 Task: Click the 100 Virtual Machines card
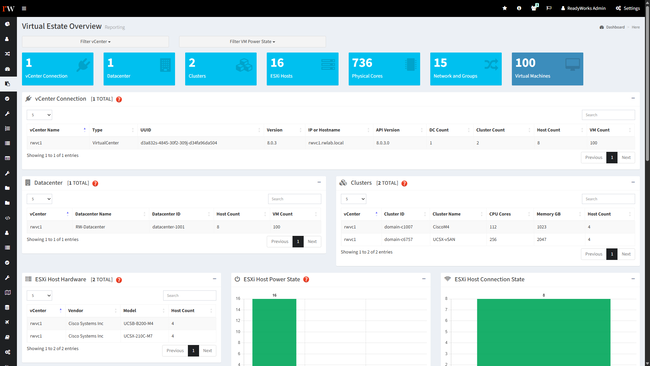coord(548,69)
